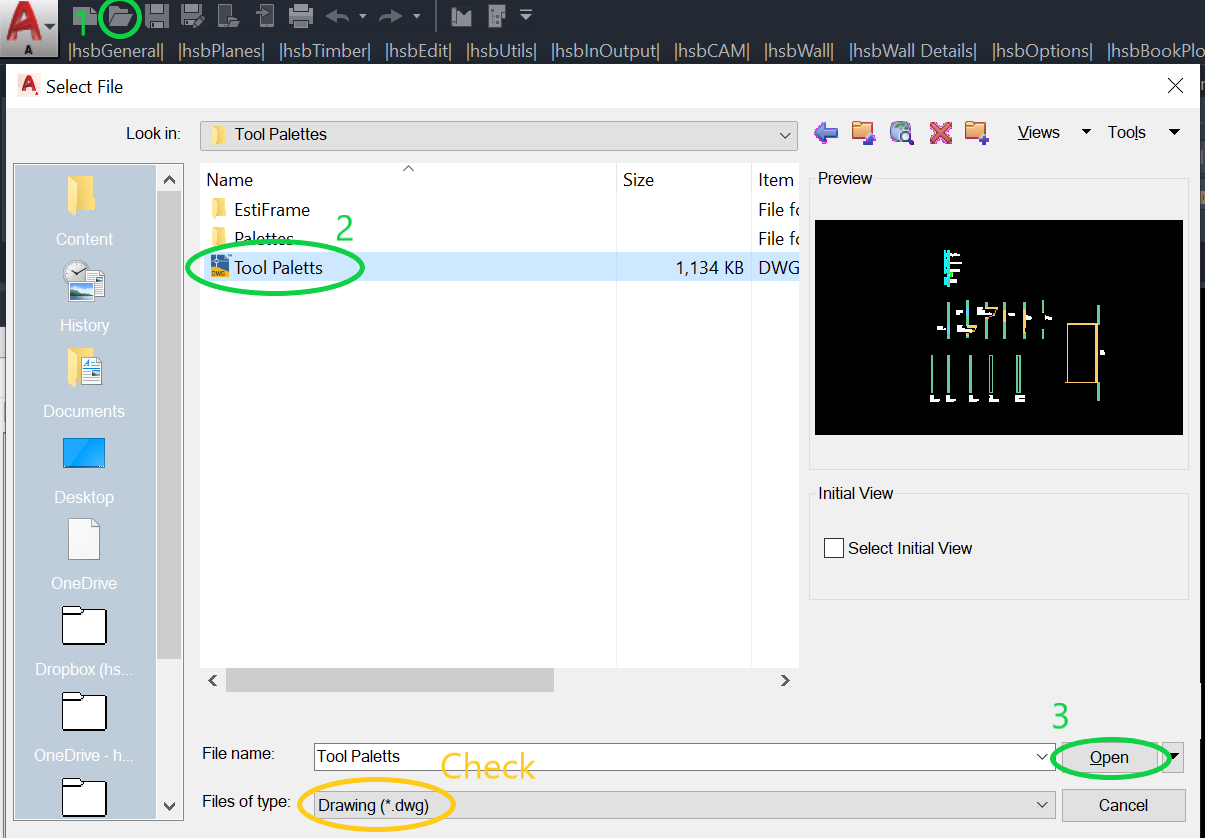
Task: Open the dropdown arrow beside Open button
Action: tap(1174, 758)
